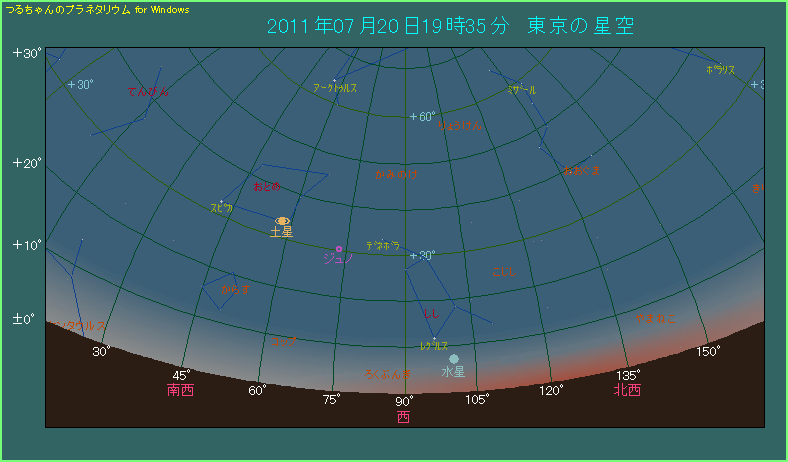Click the Arcturus star label アークトゥルス

[x=334, y=88]
